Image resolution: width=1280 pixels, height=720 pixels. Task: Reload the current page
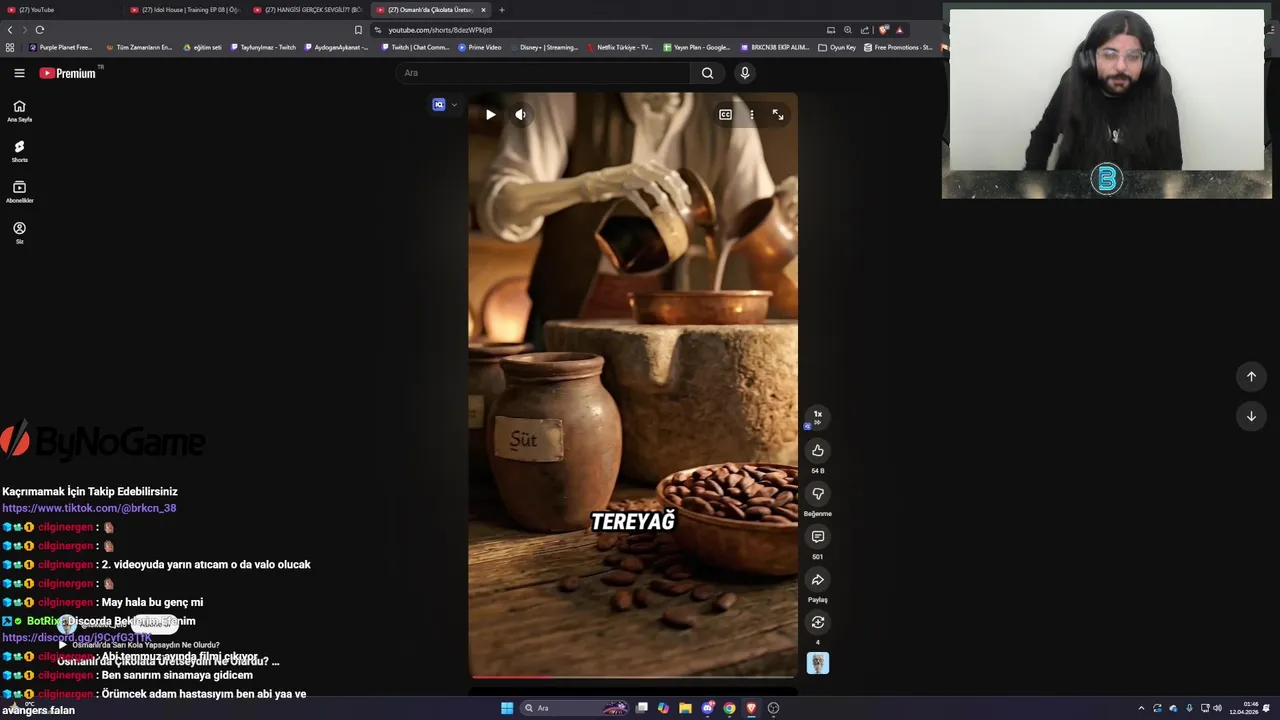pos(39,30)
